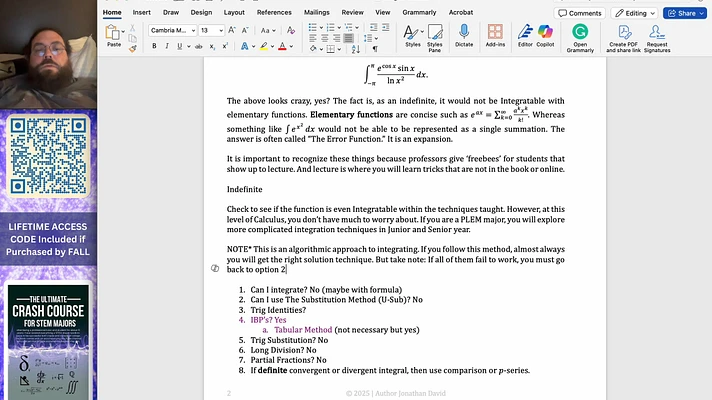This screenshot has width=712, height=400.
Task: Click the Paste clipboard icon
Action: coord(112,32)
